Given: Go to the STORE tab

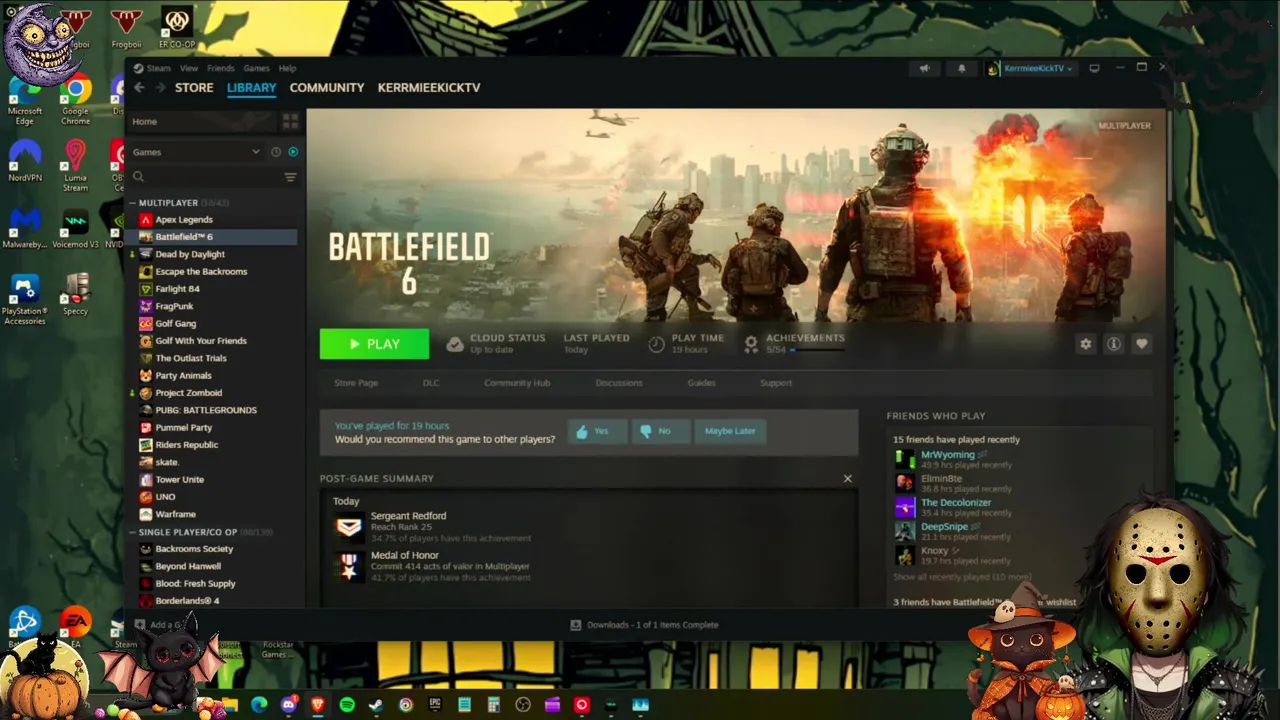Looking at the screenshot, I should click(x=194, y=88).
